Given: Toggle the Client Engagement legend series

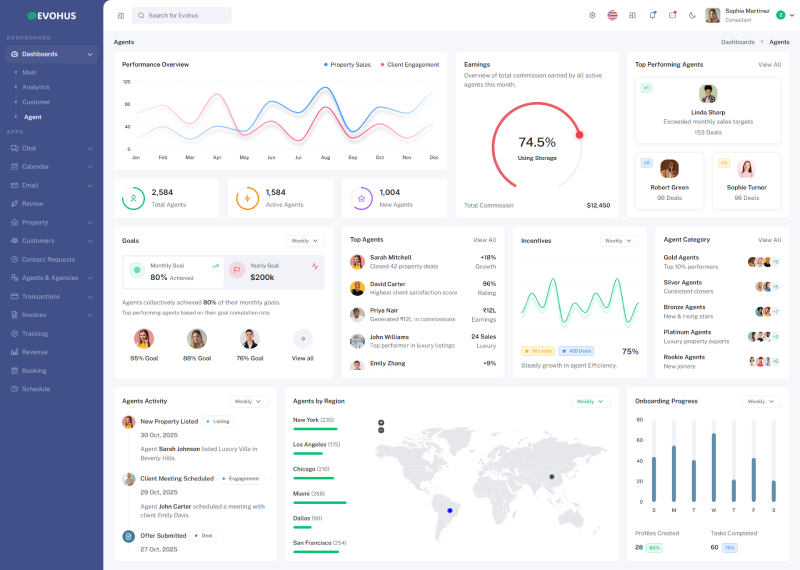Looking at the screenshot, I should [x=409, y=64].
